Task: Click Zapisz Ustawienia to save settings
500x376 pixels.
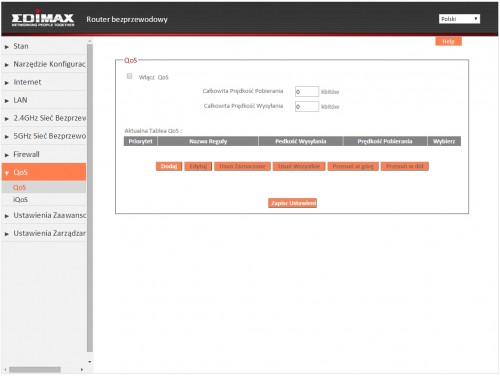Action: (x=292, y=203)
